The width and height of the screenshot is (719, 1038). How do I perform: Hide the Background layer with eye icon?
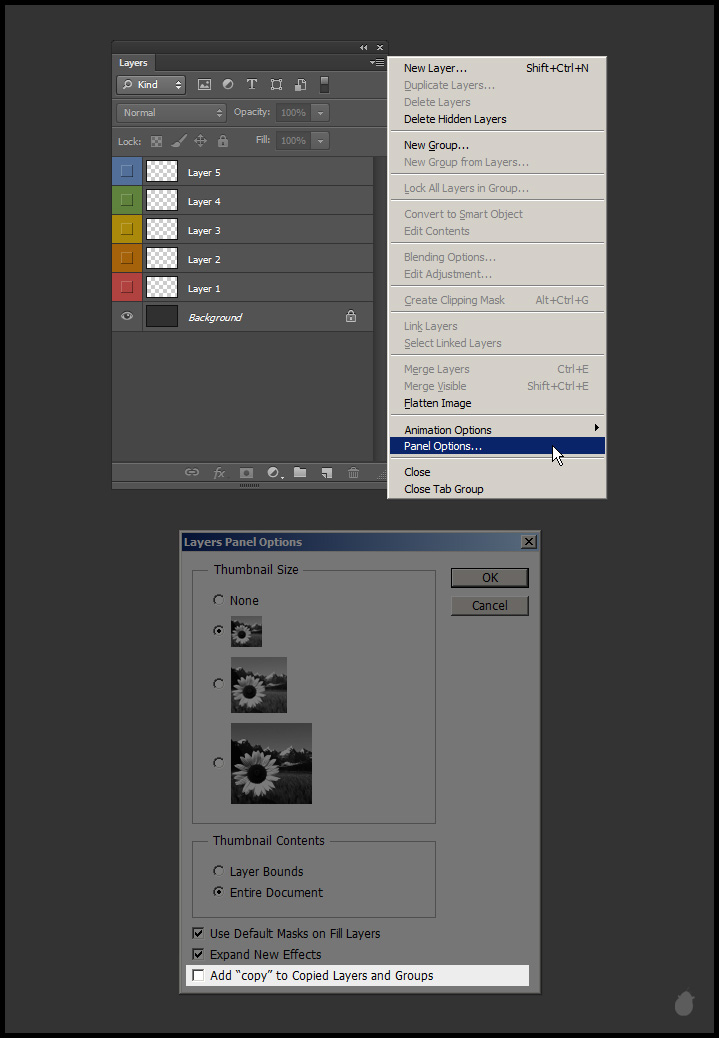pos(127,317)
